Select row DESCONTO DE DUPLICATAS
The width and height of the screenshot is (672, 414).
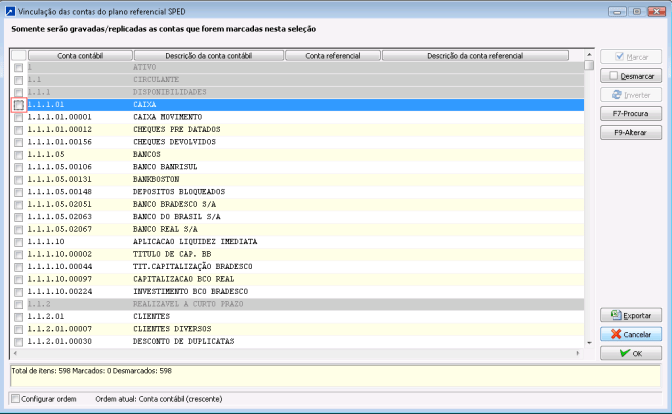click(306, 341)
